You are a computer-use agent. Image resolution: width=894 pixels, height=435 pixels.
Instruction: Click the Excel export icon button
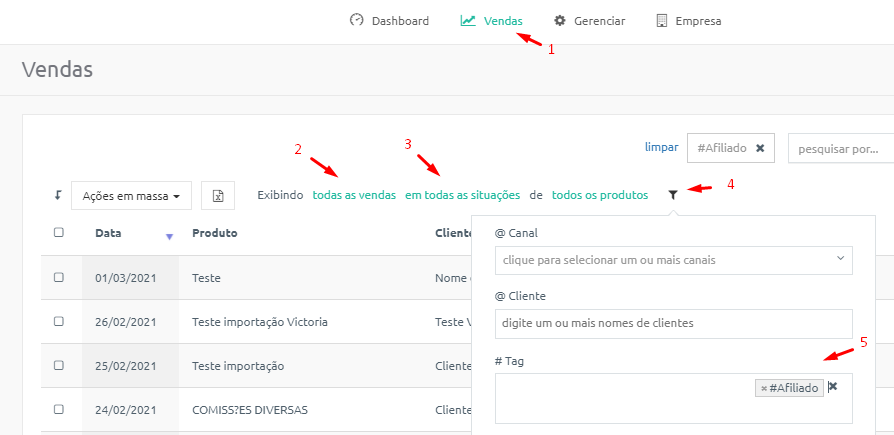coord(218,196)
